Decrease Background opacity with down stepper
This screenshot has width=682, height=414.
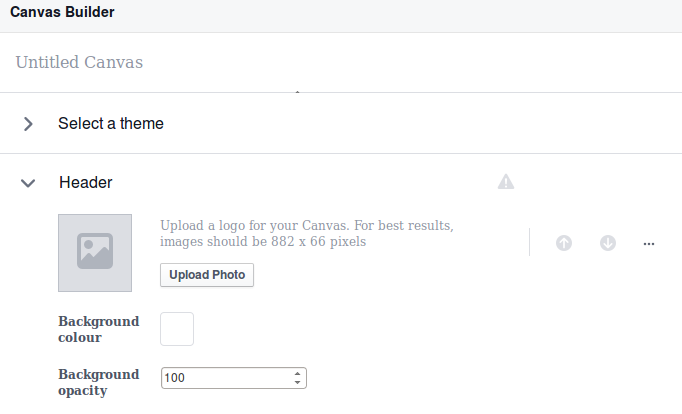tap(298, 382)
